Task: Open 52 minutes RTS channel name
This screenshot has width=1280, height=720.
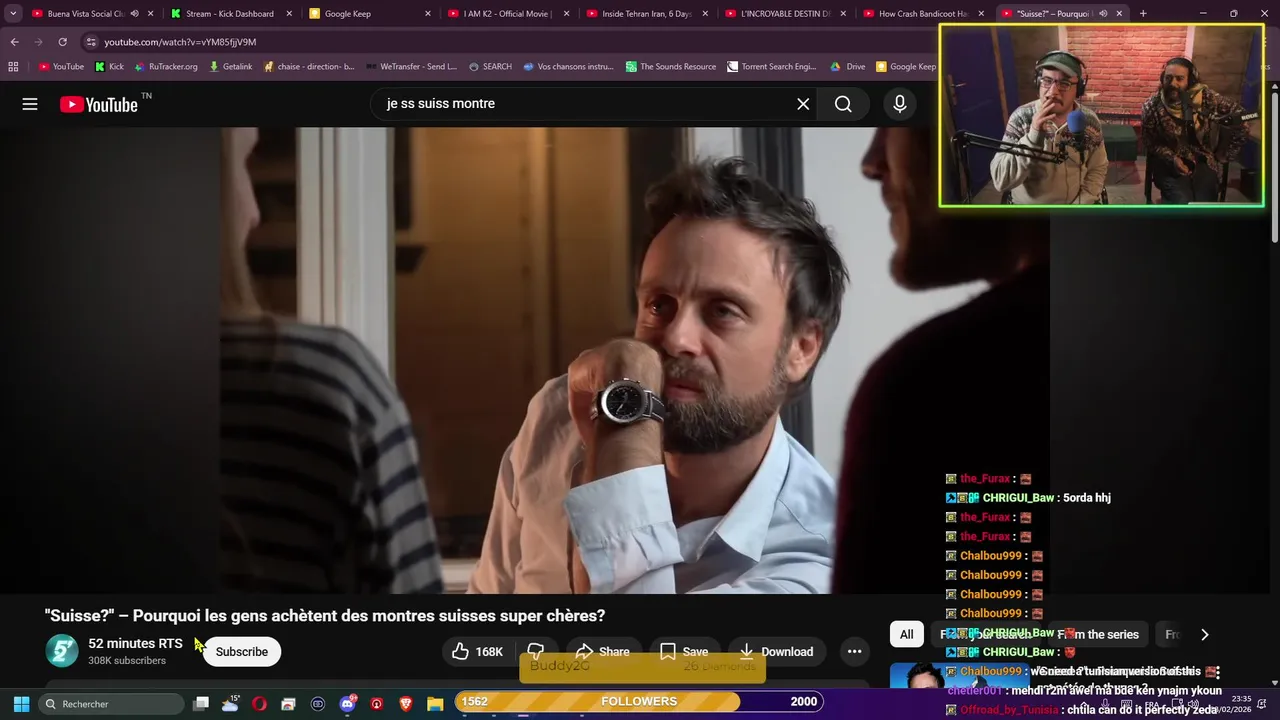Action: coord(135,644)
